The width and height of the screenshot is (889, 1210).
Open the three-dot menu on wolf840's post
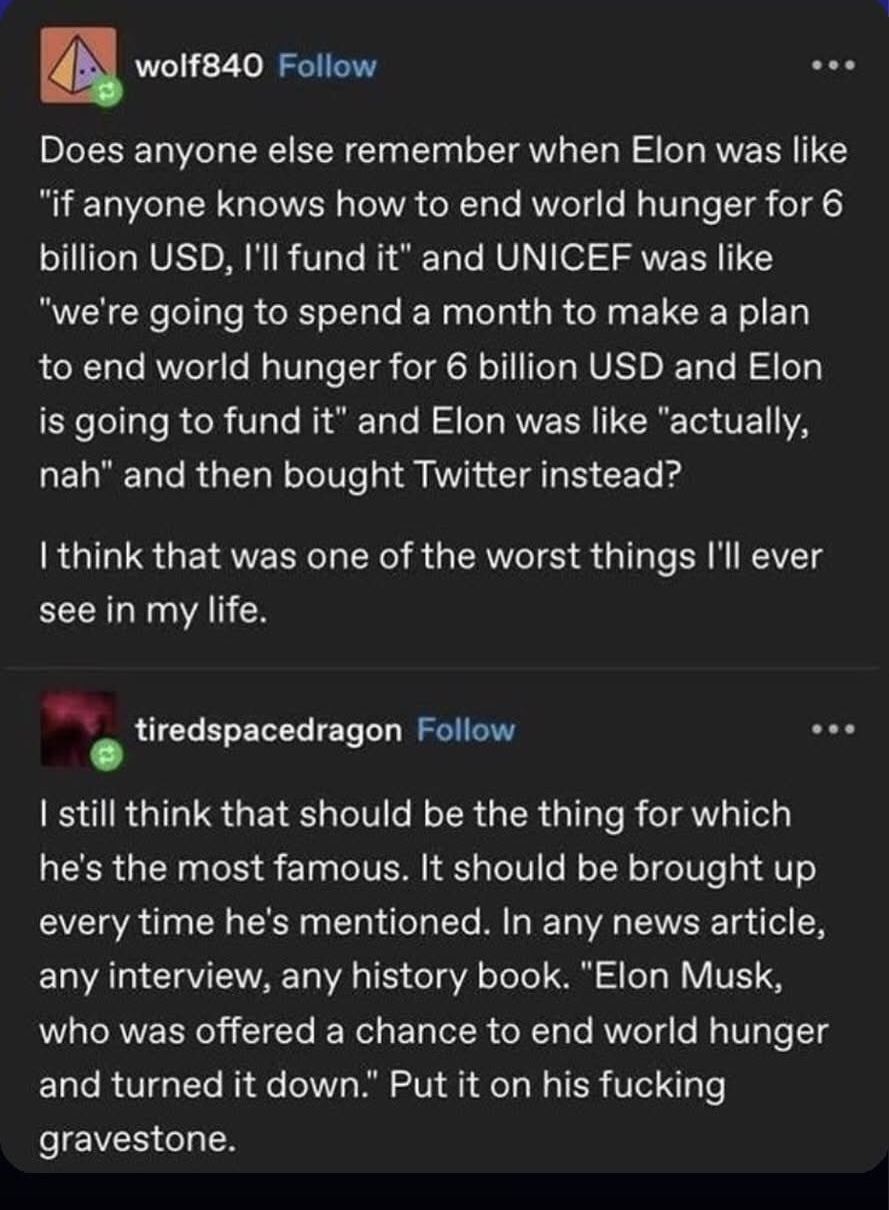[x=831, y=67]
